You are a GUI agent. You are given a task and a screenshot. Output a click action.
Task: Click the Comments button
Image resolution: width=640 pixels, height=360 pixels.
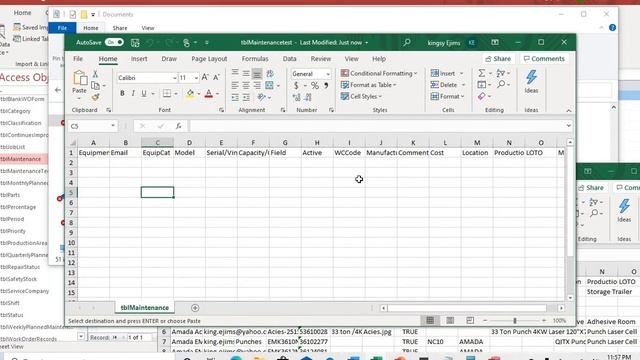coord(544,59)
